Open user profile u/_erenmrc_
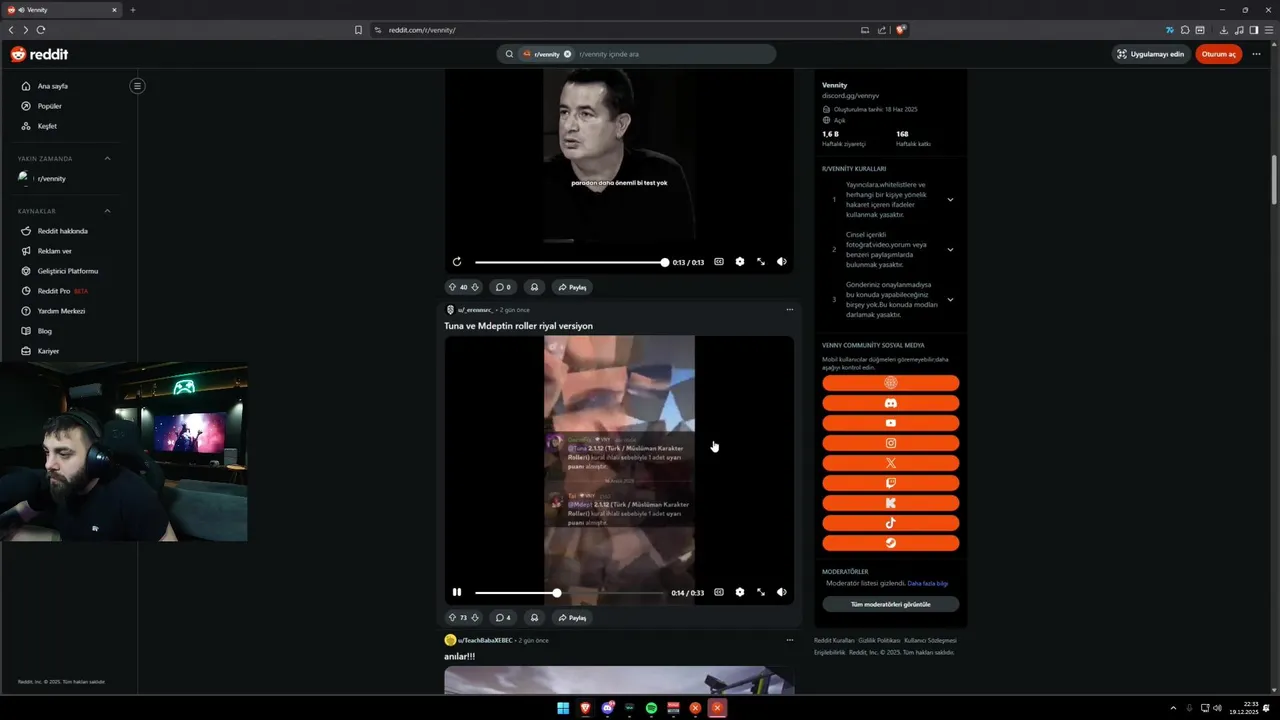The width and height of the screenshot is (1280, 720). pyautogui.click(x=475, y=310)
